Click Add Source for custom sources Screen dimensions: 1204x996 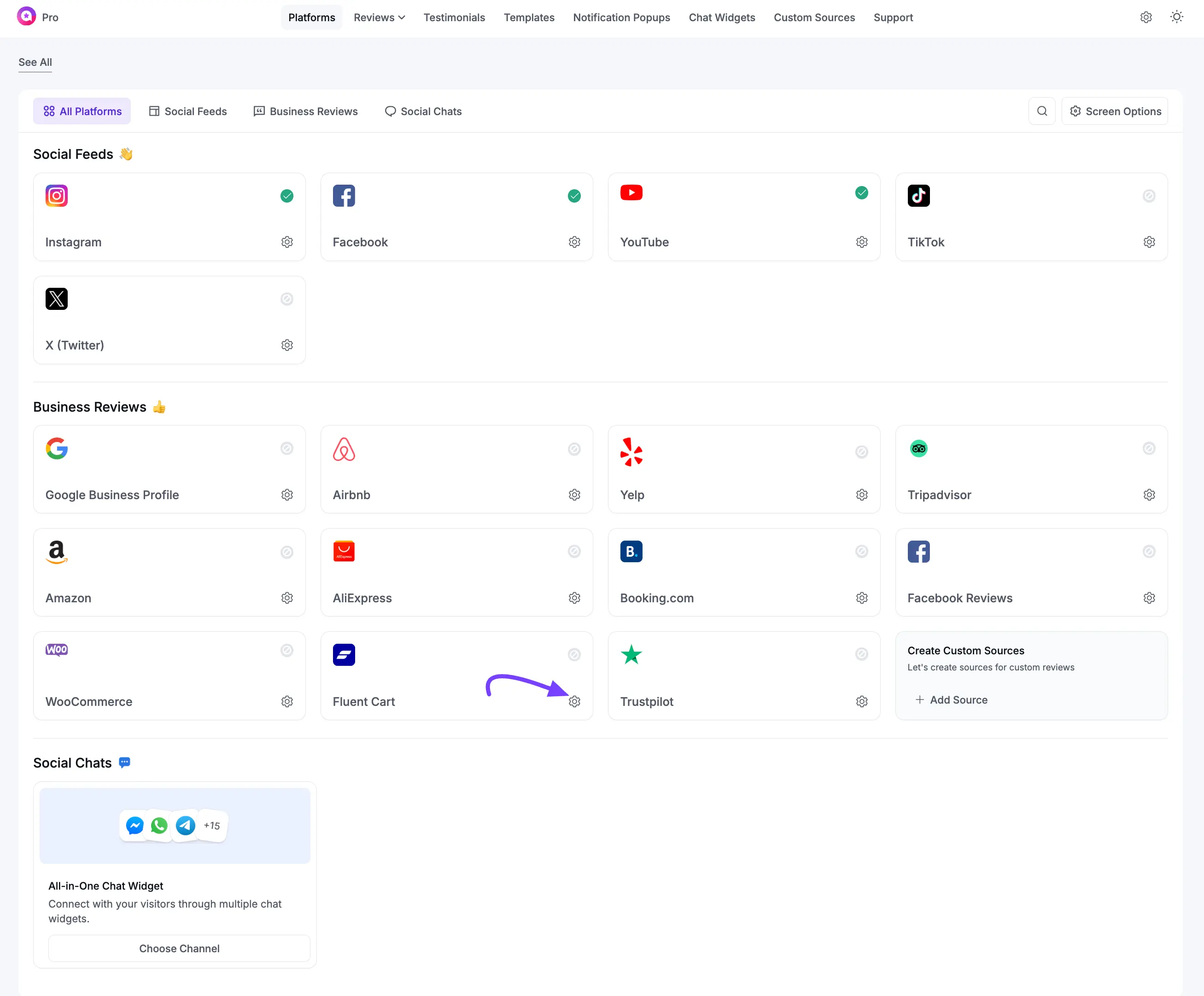(952, 700)
